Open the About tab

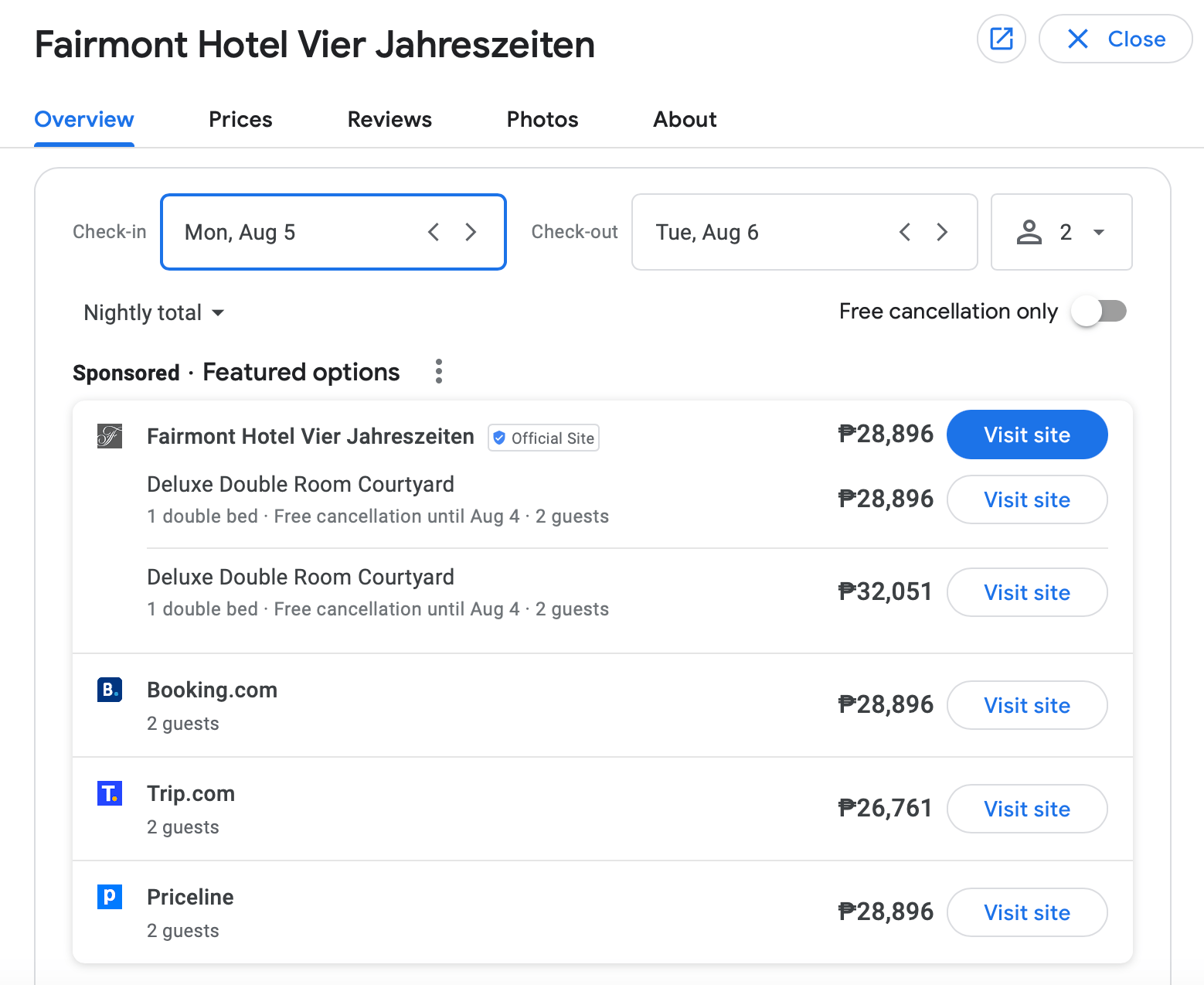pos(685,119)
